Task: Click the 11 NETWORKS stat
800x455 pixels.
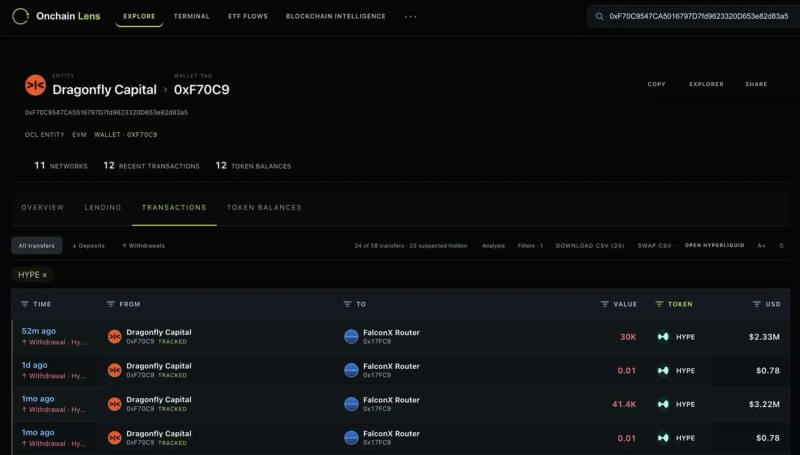Action: [61, 166]
